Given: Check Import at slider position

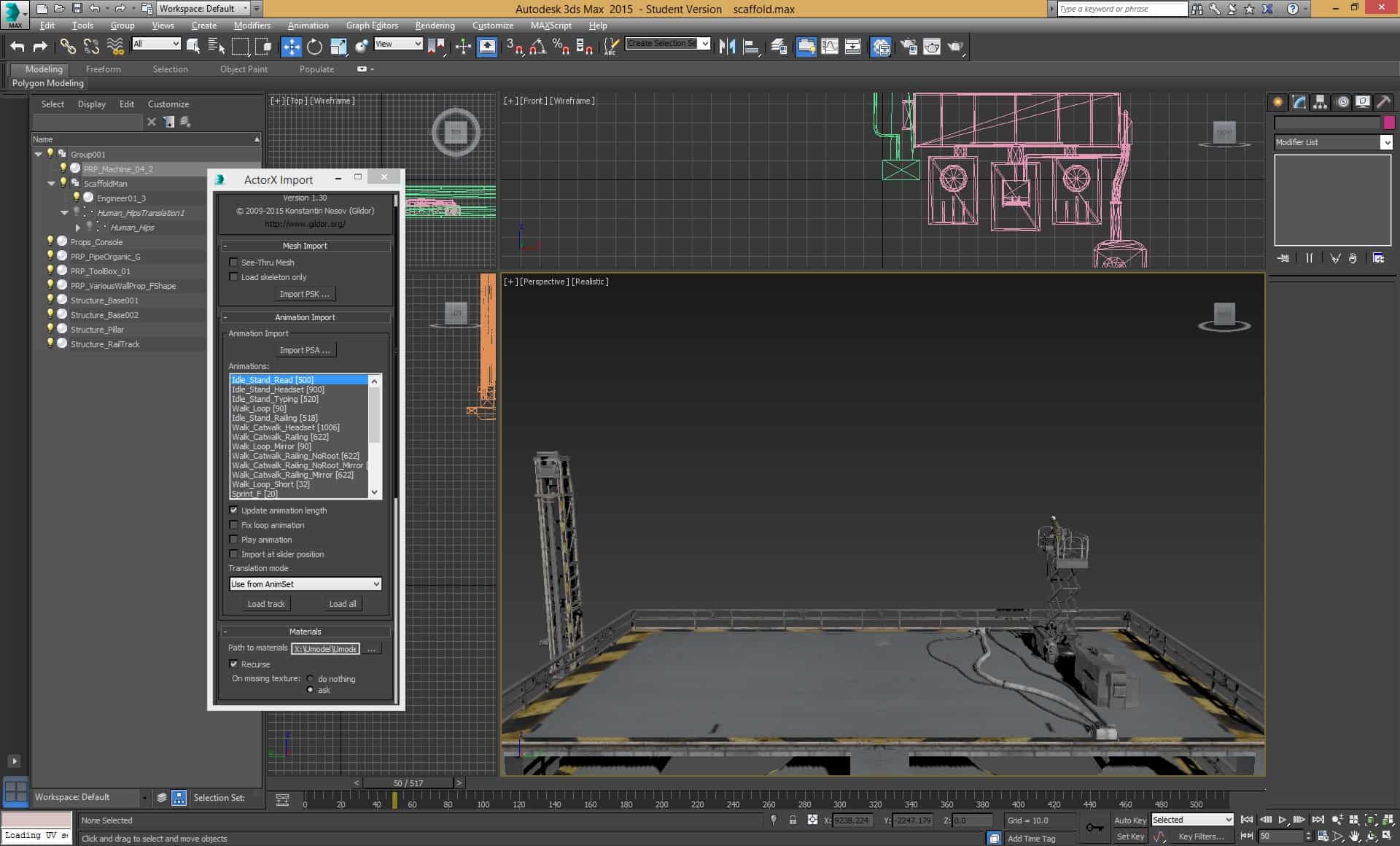Looking at the screenshot, I should 233,554.
